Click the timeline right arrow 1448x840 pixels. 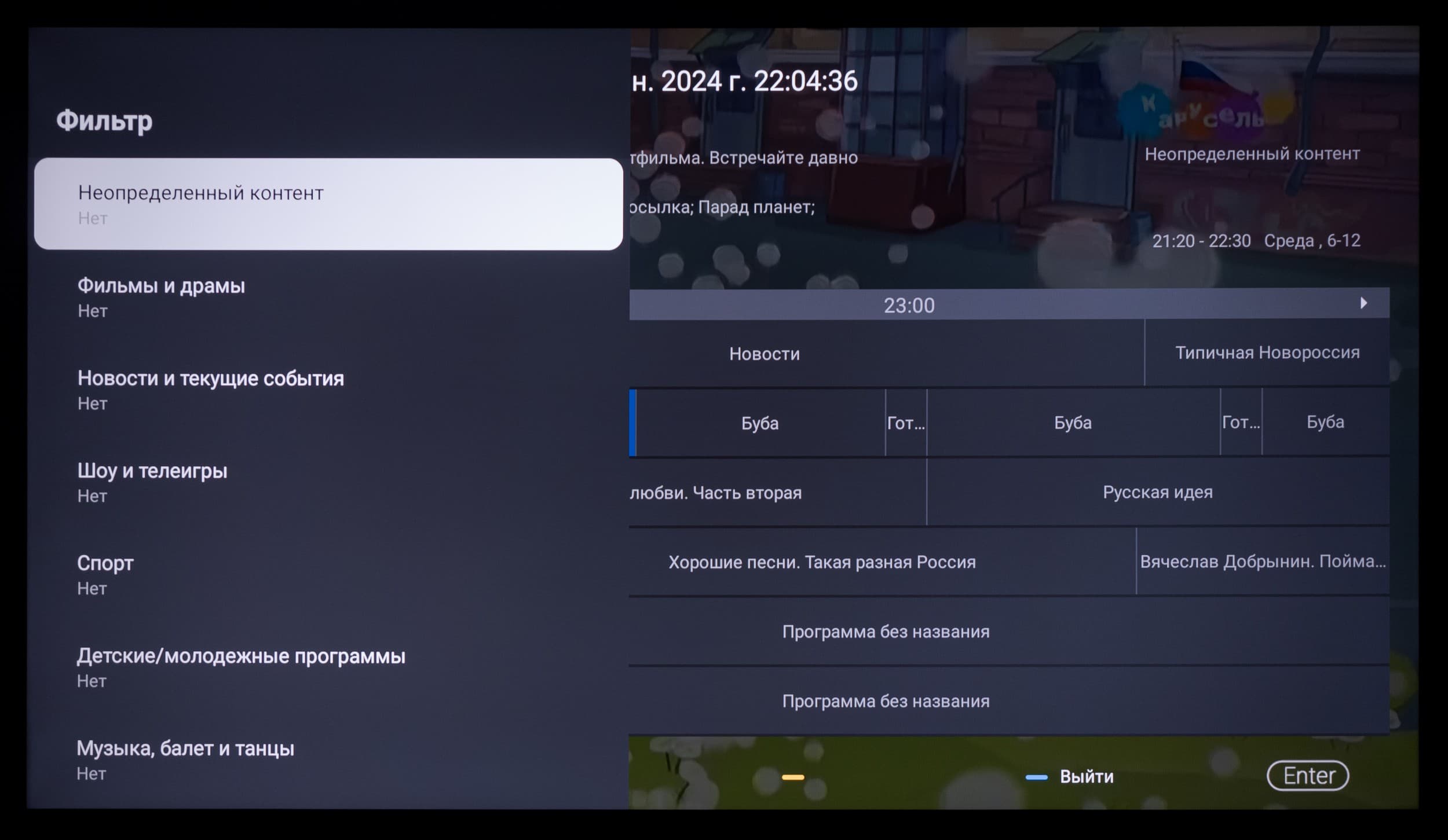click(1363, 303)
